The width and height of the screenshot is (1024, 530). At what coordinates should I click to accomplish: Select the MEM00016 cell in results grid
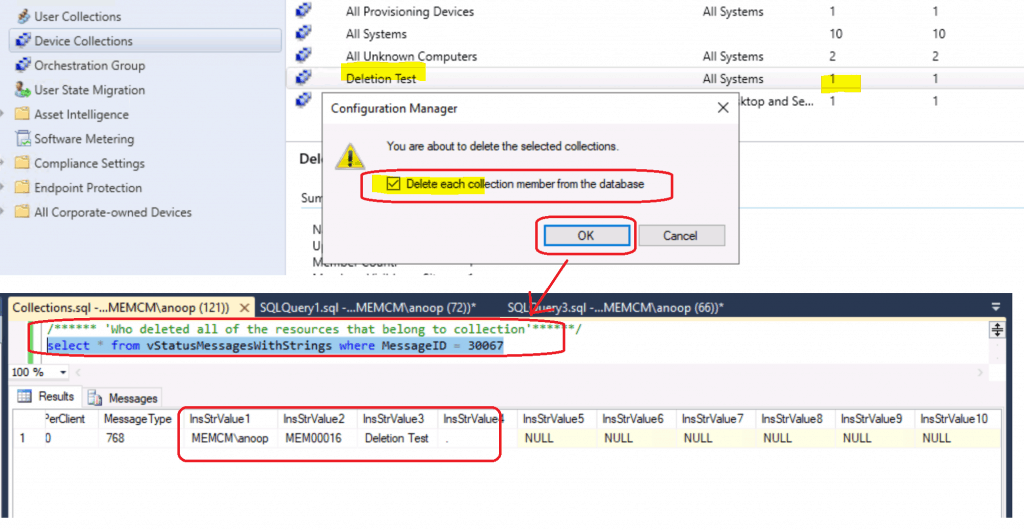pyautogui.click(x=314, y=438)
